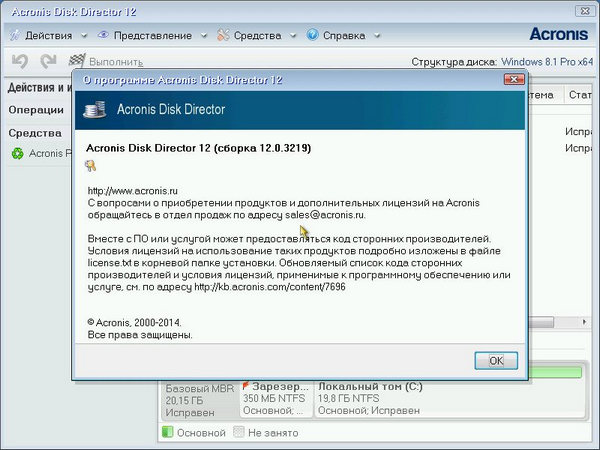
Task: Click the checkered flag Выполнить icon
Action: point(77,62)
